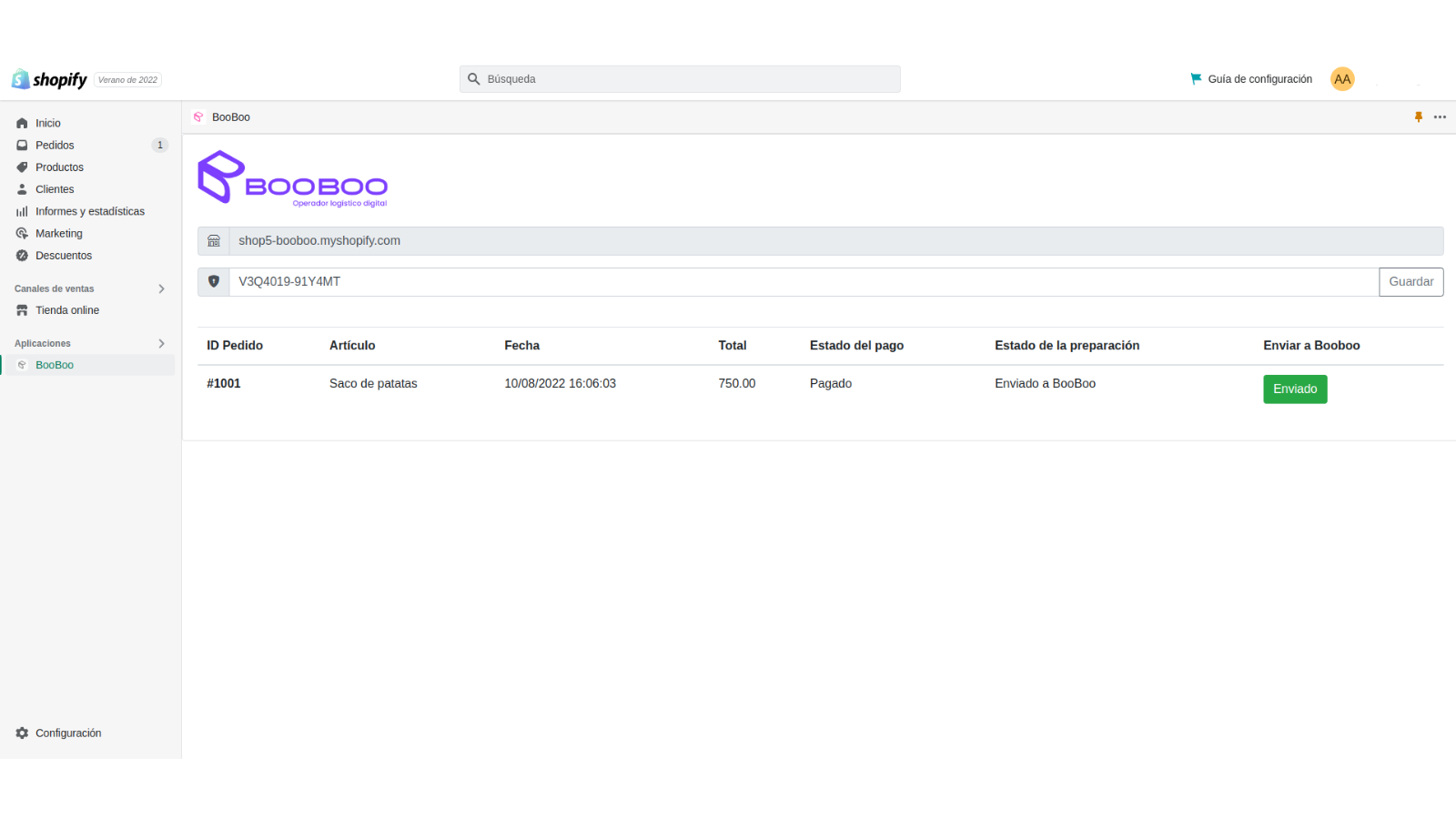The image size is (1456, 819).
Task: Click the Búsqueda search field
Action: coord(680,79)
